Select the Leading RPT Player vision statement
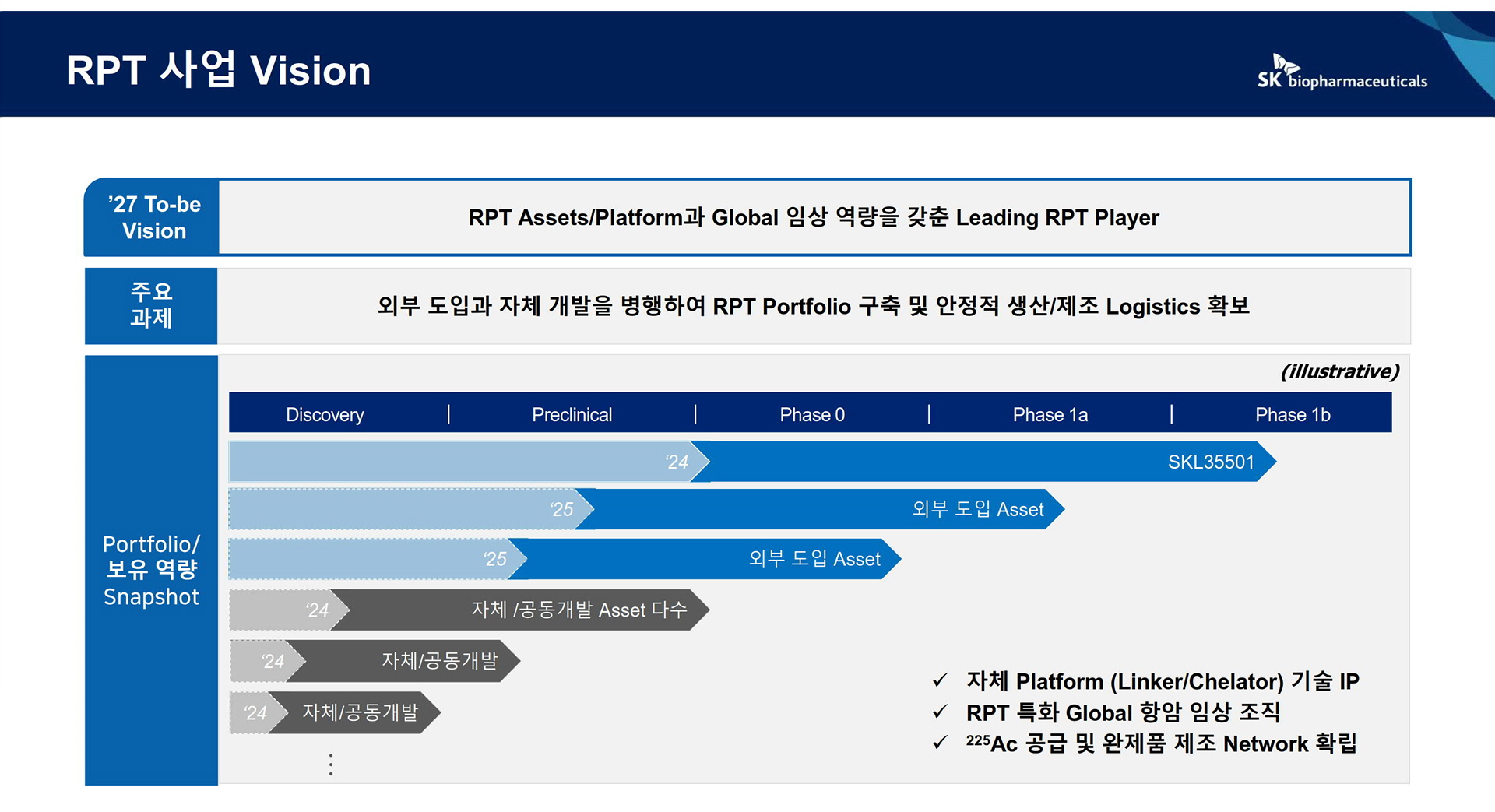 (814, 217)
